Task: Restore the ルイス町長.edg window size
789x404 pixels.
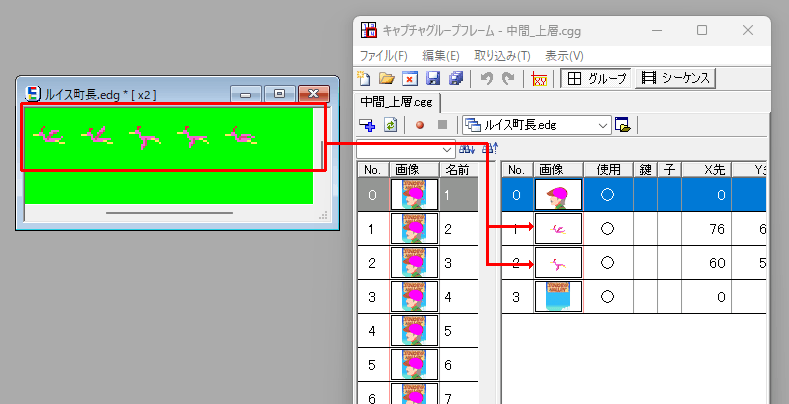Action: [x=280, y=94]
